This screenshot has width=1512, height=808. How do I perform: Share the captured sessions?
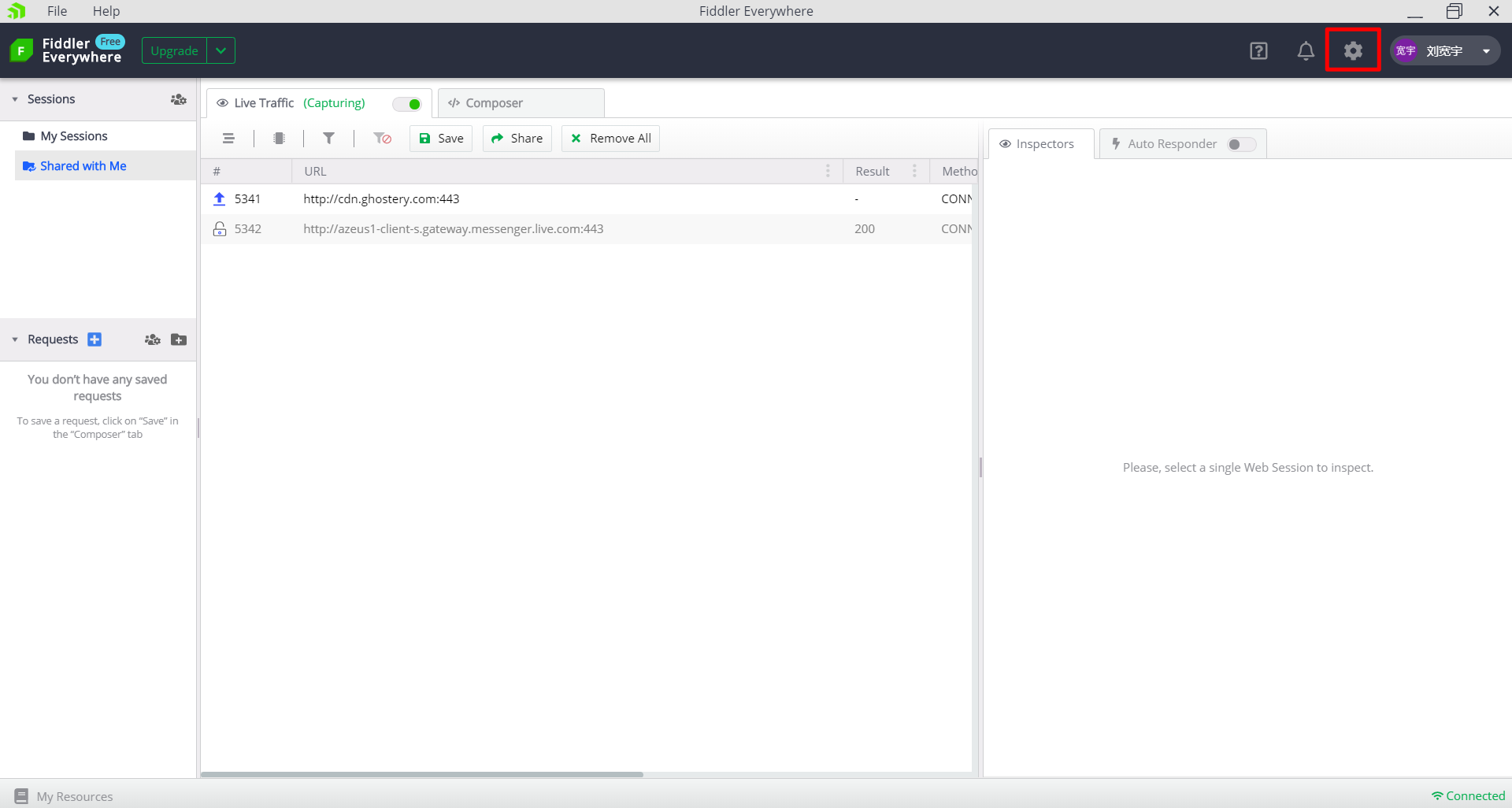coord(517,139)
